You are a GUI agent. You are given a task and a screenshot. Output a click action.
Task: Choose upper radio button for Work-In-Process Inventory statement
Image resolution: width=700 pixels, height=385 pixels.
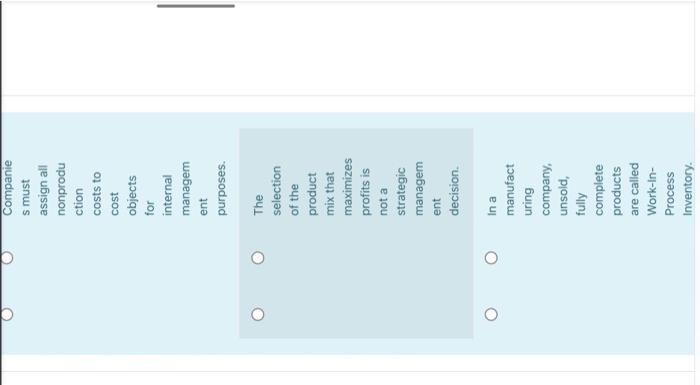(491, 258)
